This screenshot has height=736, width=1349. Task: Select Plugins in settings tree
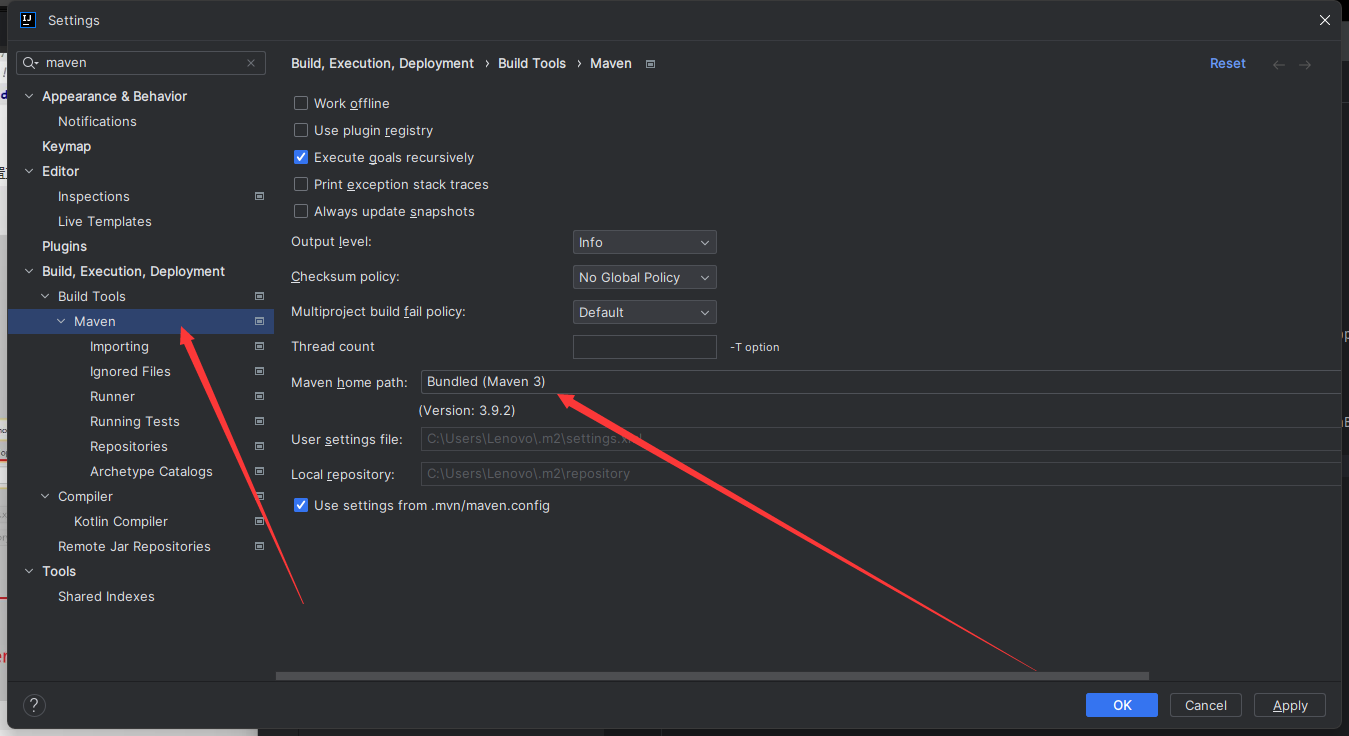click(64, 246)
